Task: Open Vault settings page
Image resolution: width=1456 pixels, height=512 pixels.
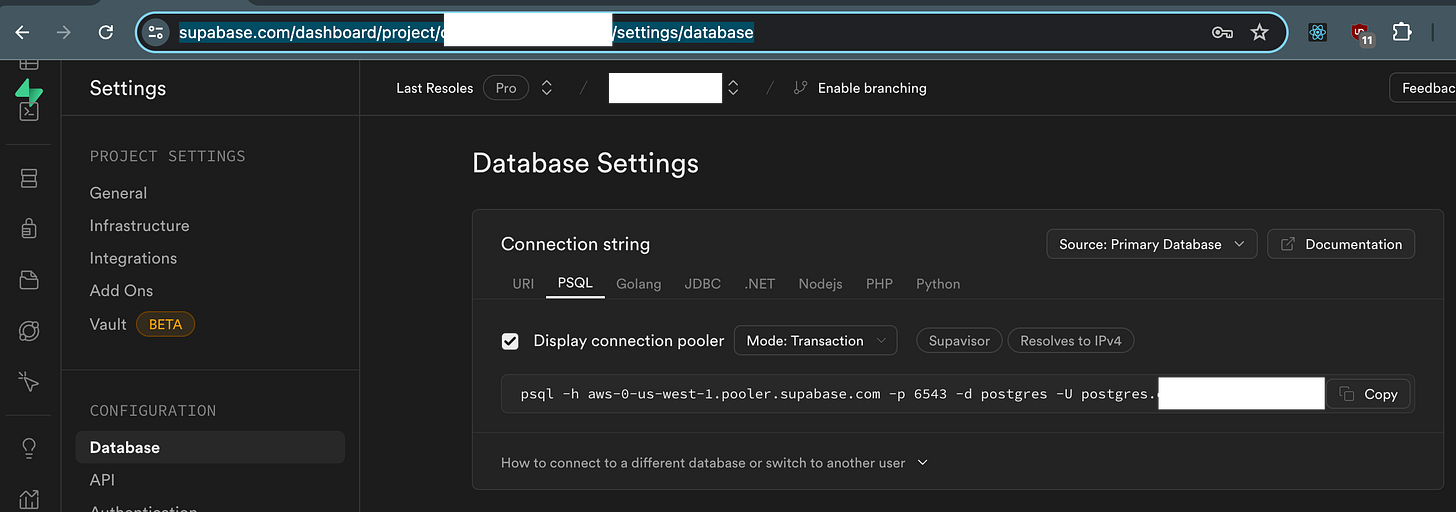Action: point(108,324)
